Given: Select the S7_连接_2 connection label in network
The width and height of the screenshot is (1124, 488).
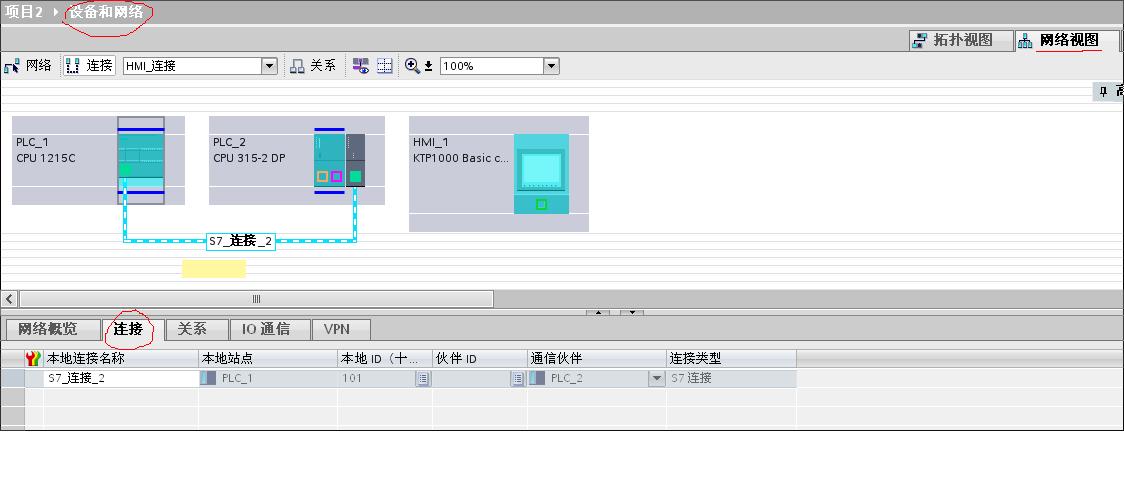Looking at the screenshot, I should click(241, 241).
